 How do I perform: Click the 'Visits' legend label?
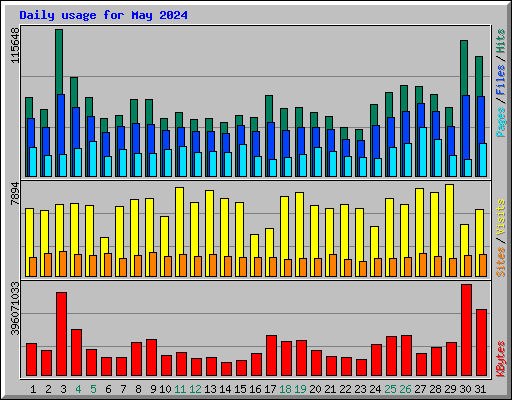tap(501, 218)
